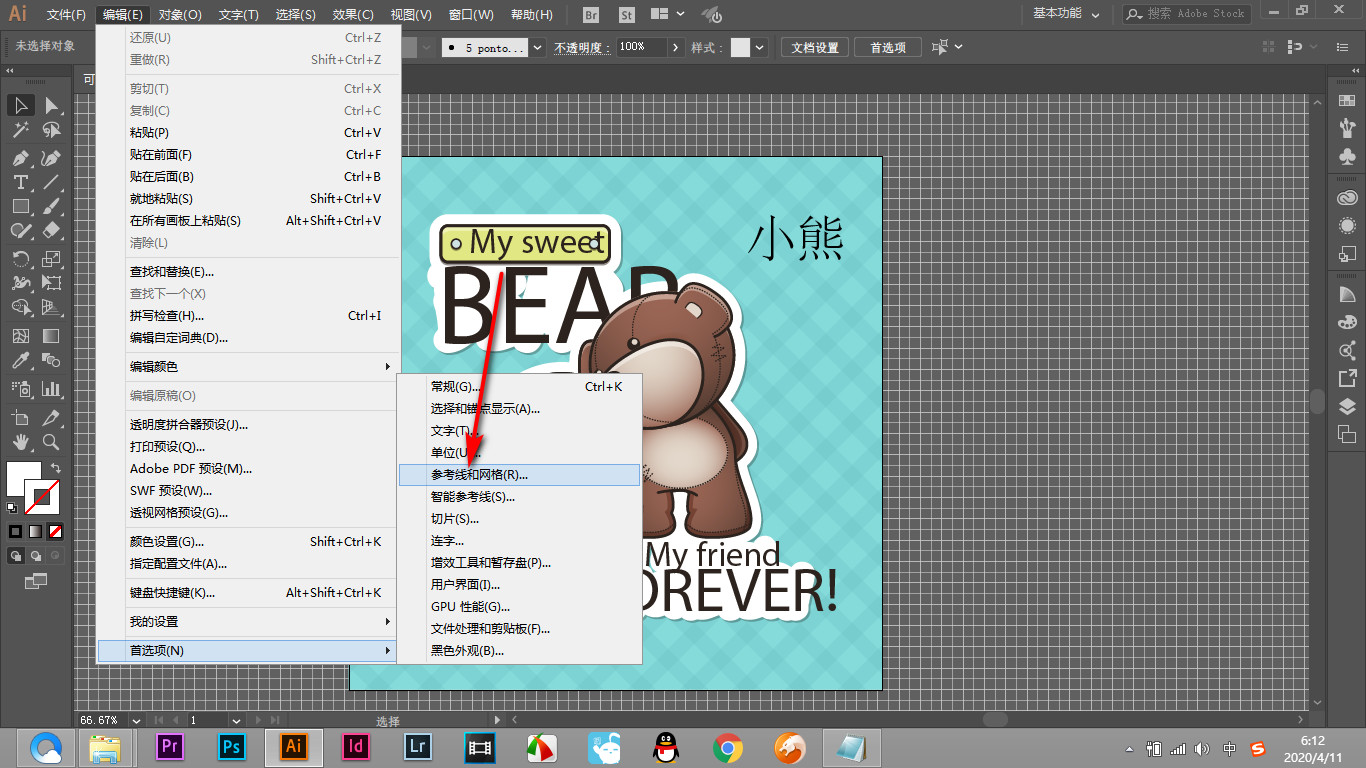Switch to Color fill mode button
1366x768 pixels.
16,531
